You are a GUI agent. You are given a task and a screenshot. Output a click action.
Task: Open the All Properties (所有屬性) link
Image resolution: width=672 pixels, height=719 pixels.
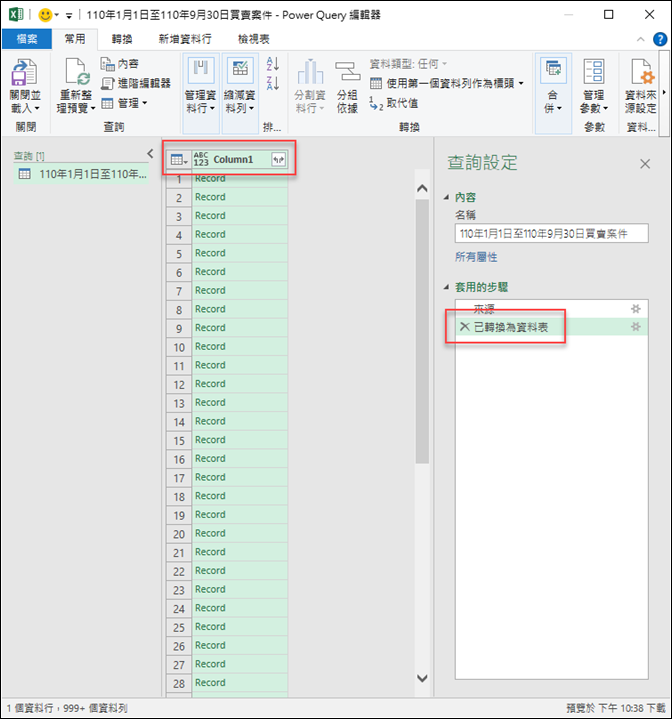pos(476,257)
